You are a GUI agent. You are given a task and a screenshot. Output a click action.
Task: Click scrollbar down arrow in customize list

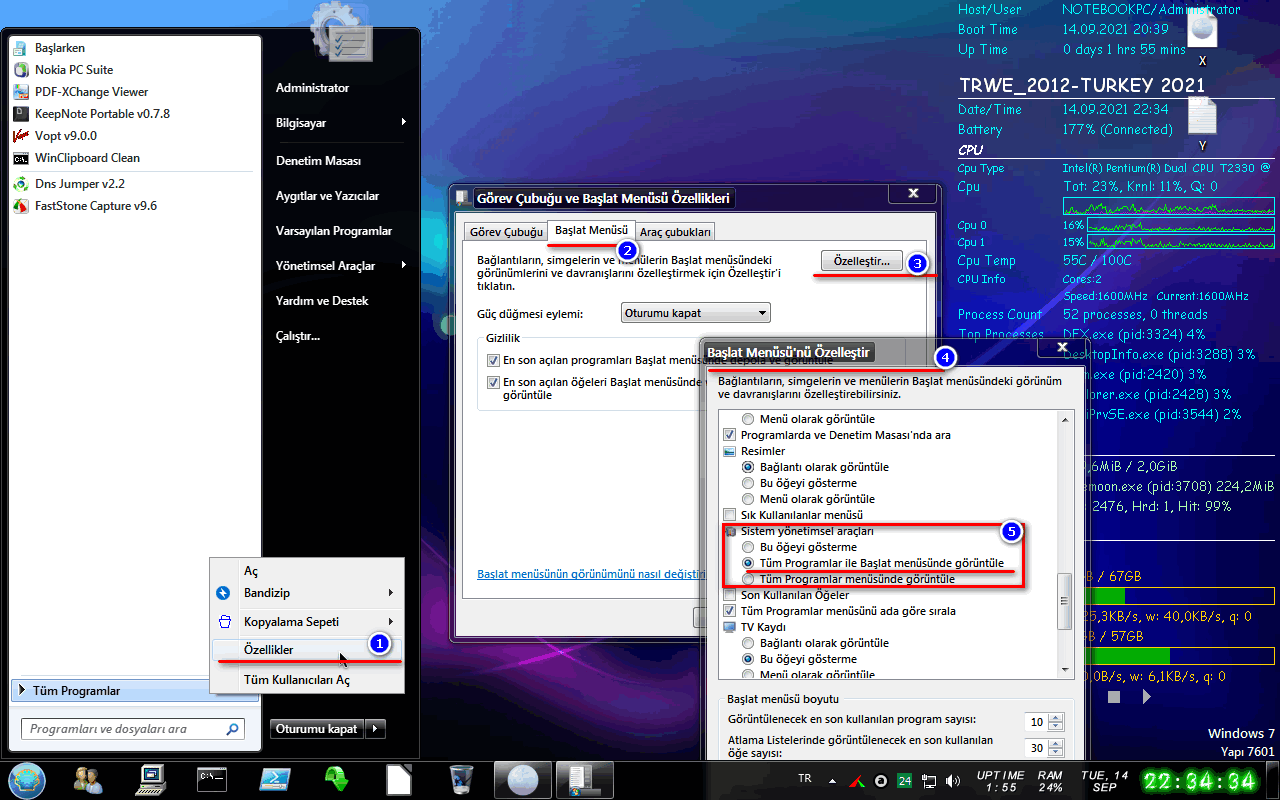pyautogui.click(x=1064, y=670)
